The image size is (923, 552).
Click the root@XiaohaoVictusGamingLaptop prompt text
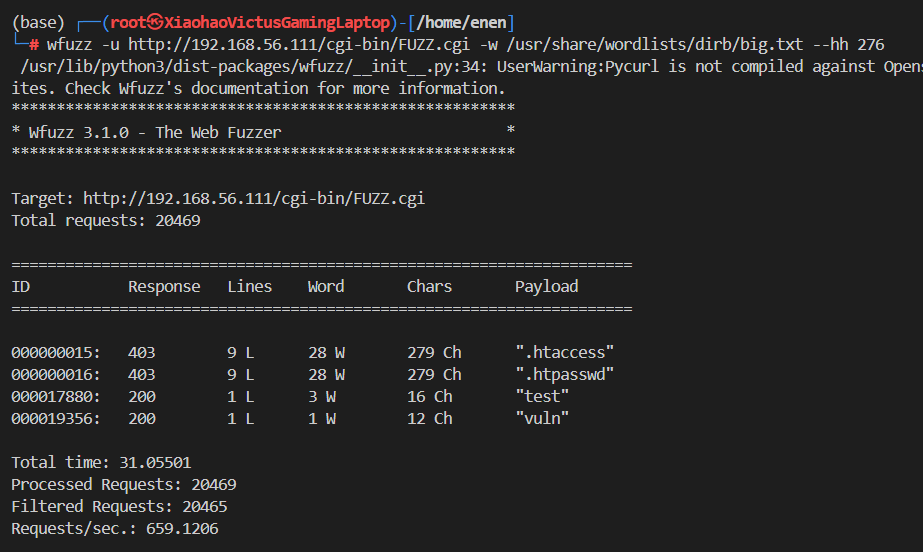250,22
